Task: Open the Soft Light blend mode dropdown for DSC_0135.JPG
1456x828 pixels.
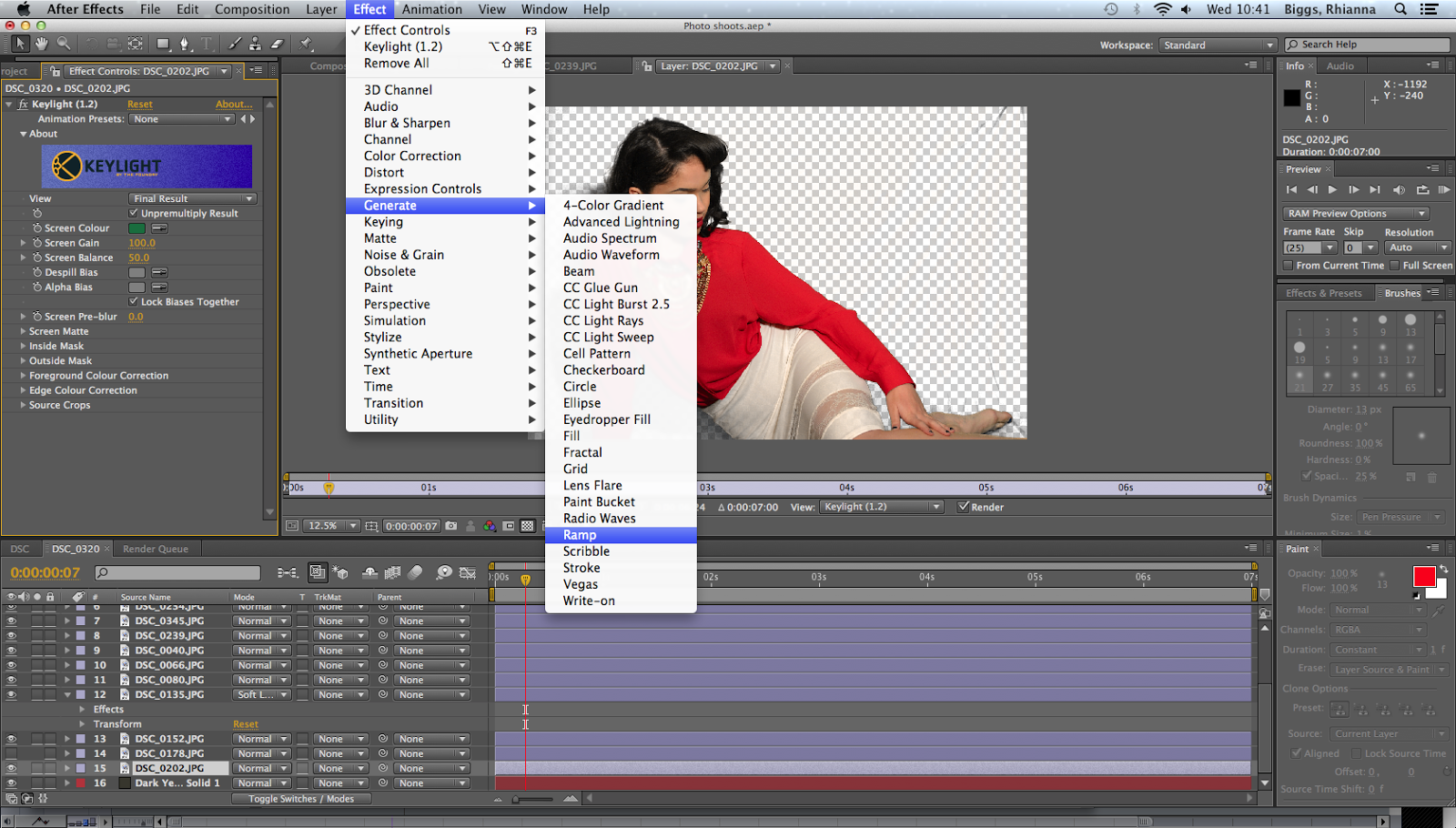Action: coord(262,694)
